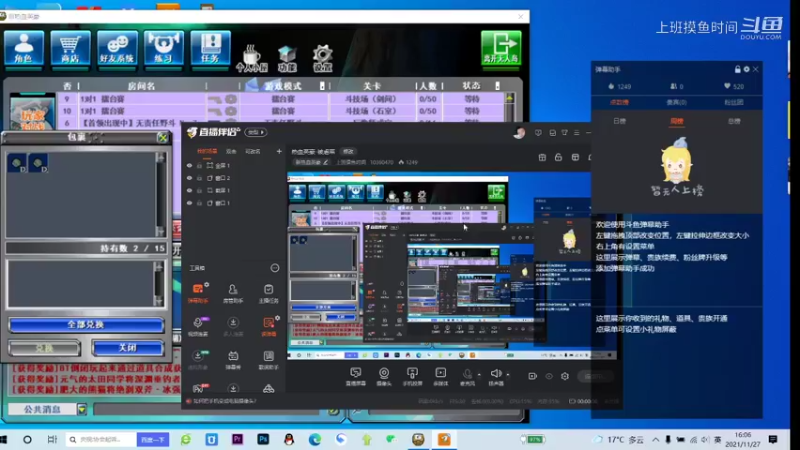Image resolution: width=800 pixels, height=450 pixels.
Task: Open Photoshop from the taskbar
Action: click(263, 439)
